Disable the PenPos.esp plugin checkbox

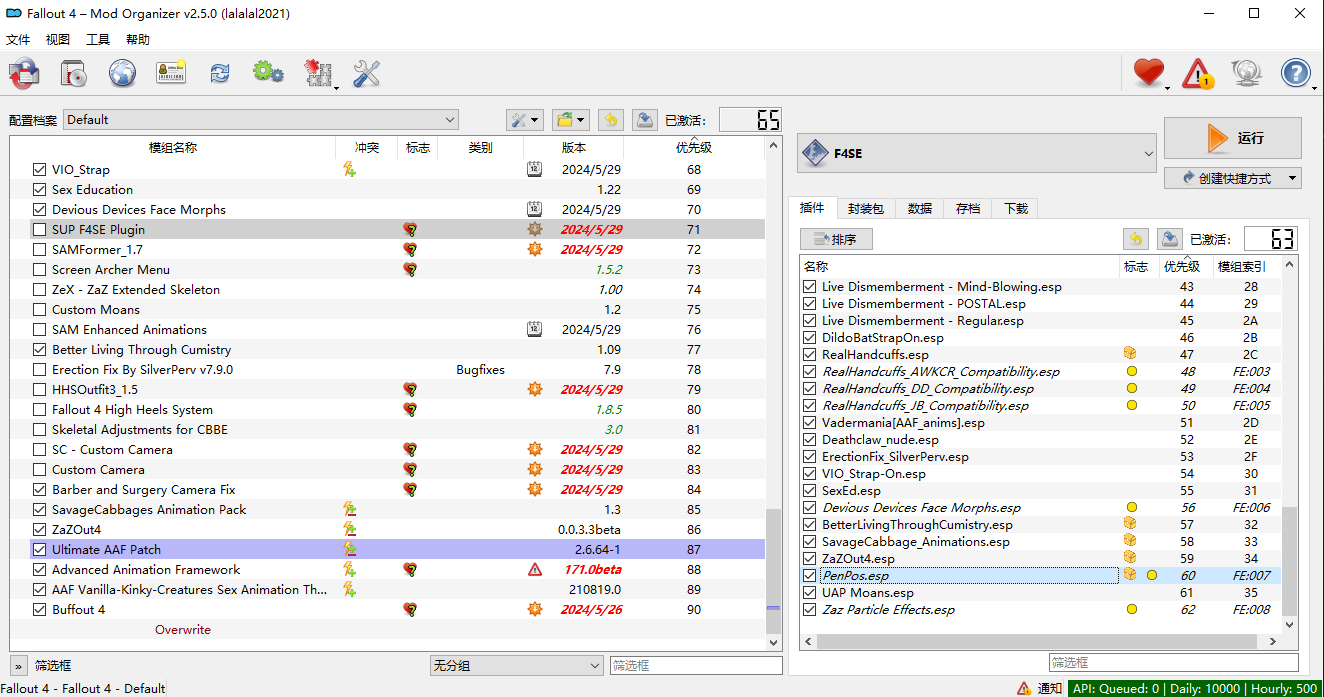811,576
